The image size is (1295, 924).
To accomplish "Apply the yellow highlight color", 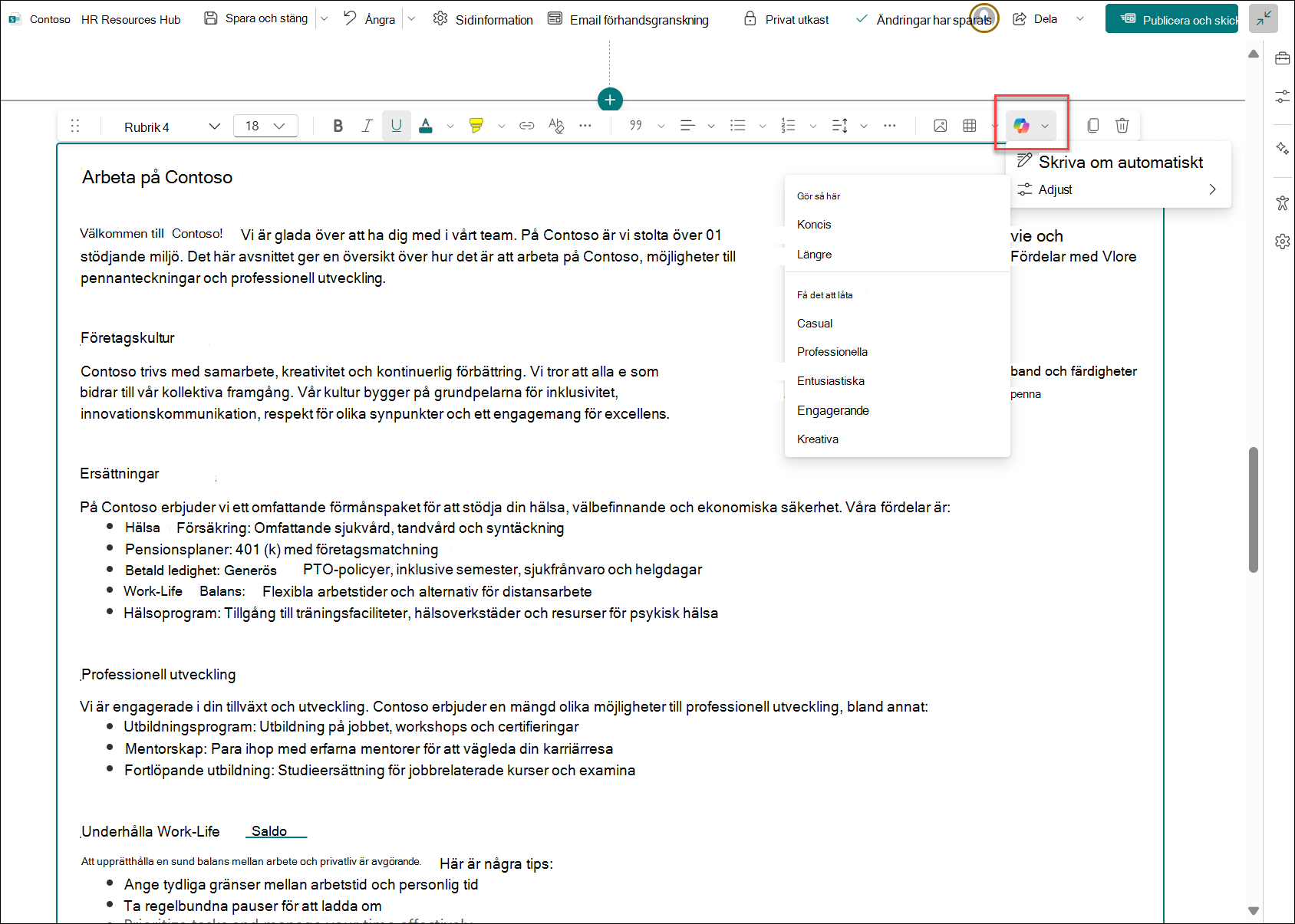I will [x=476, y=126].
